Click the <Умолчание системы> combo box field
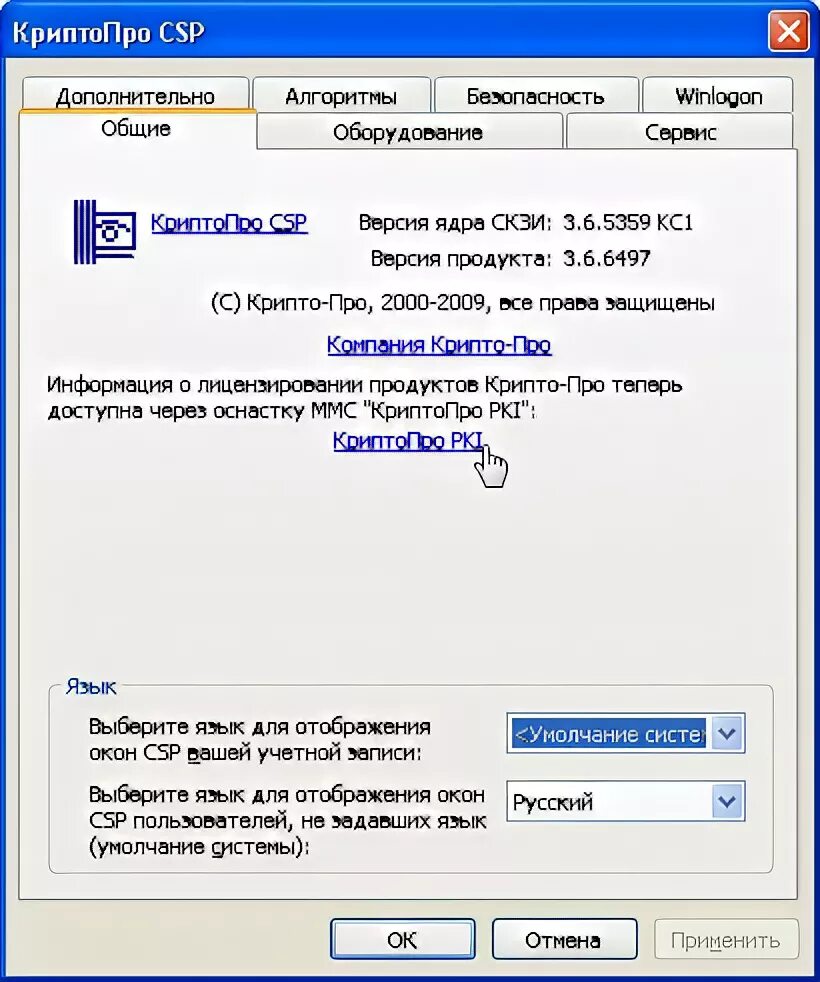 [x=625, y=733]
